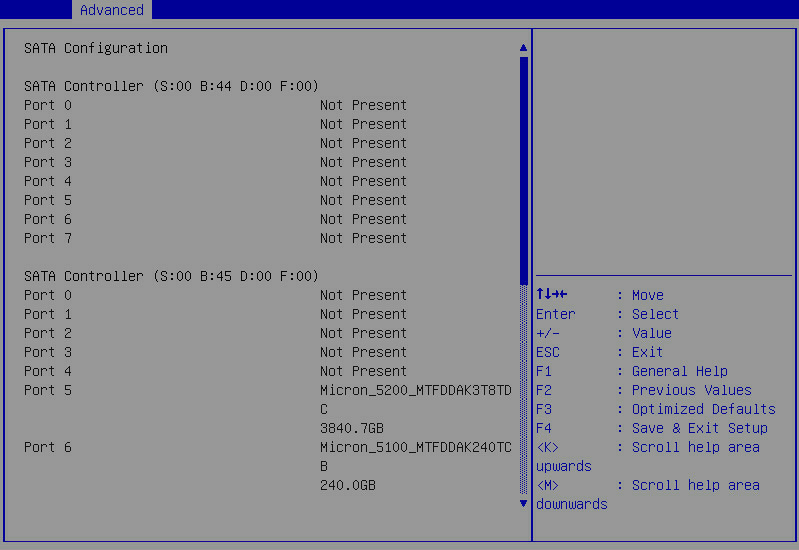This screenshot has height=550, width=799.
Task: Click the <K> key label
Action: [548, 448]
